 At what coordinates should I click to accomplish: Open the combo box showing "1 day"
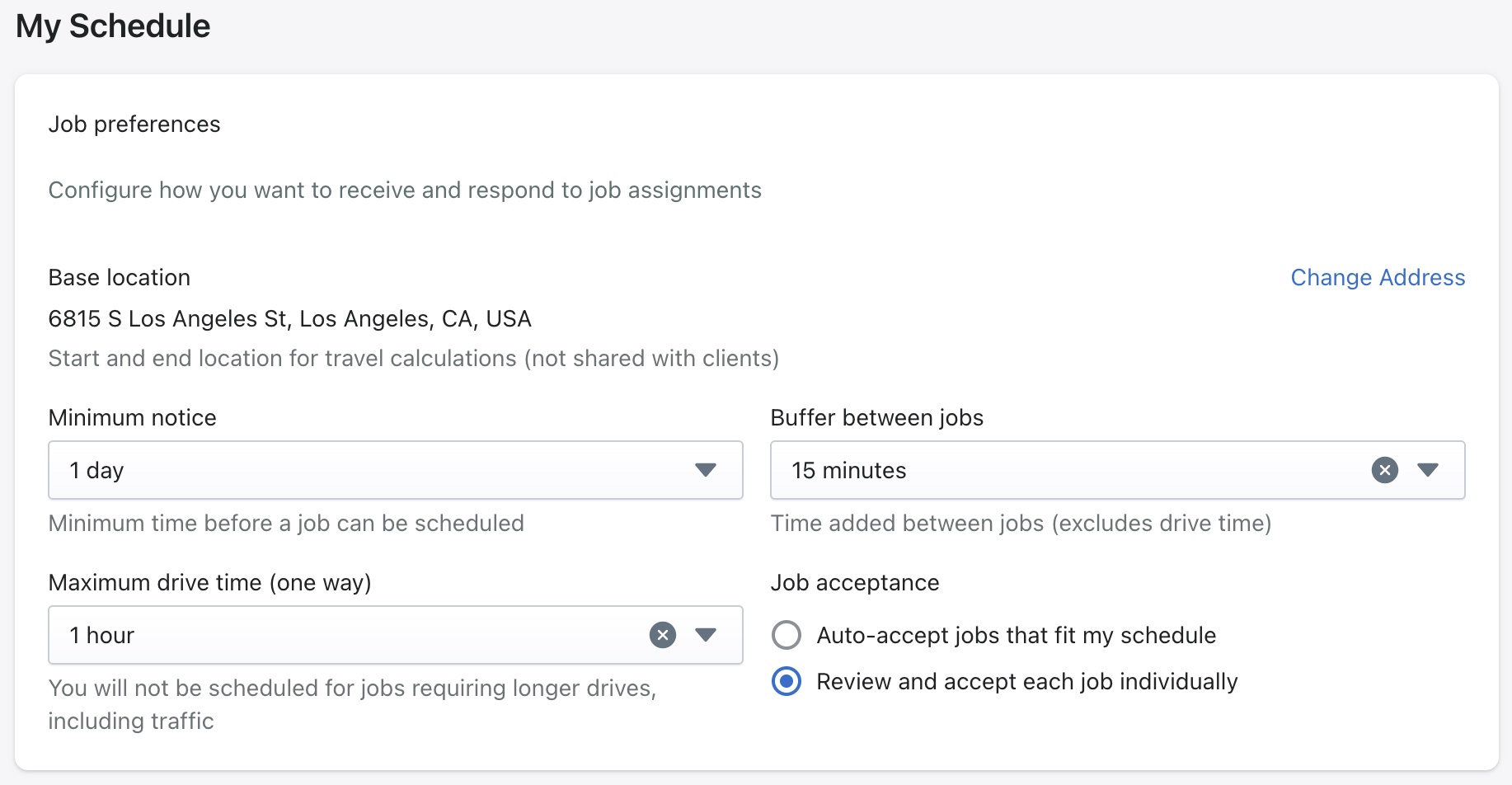(x=363, y=470)
